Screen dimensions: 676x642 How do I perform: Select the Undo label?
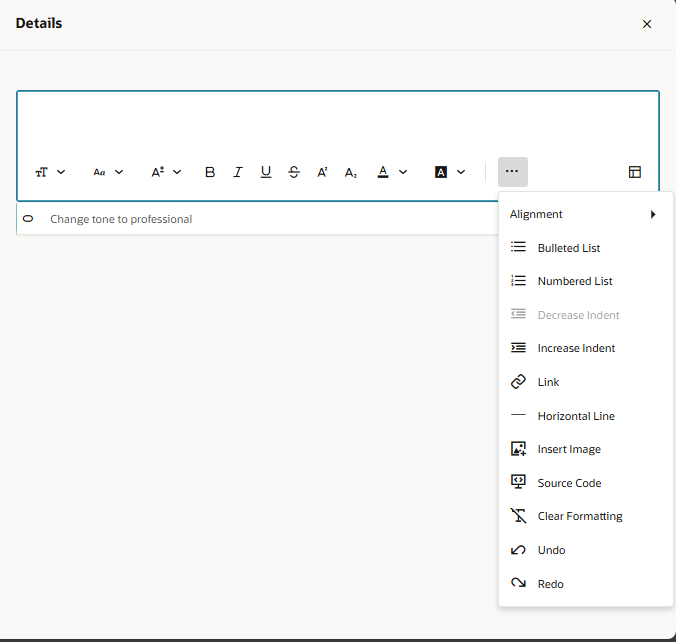551,550
